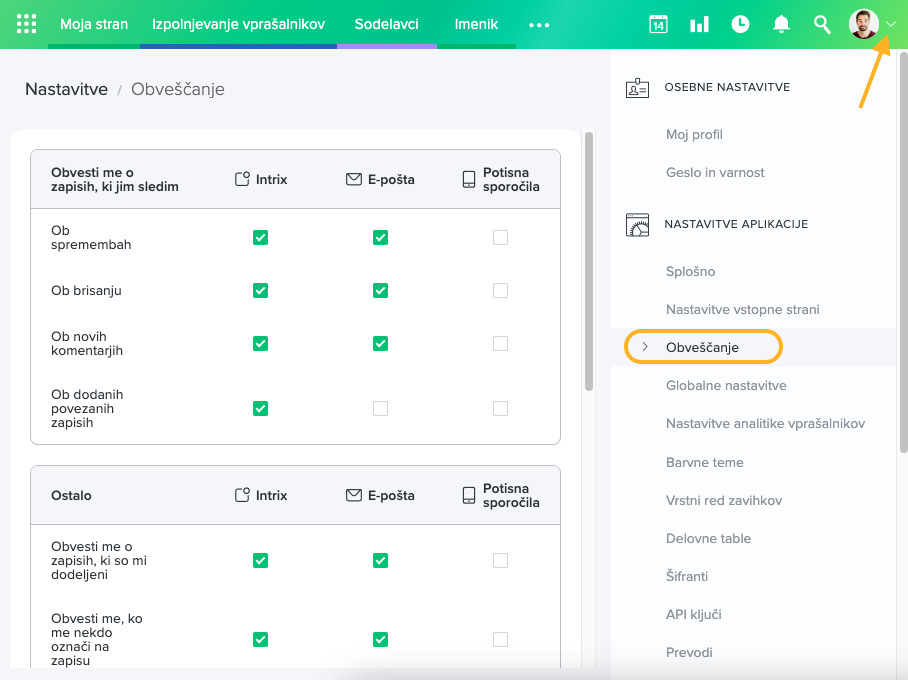Go to Barvne teme settings
Viewport: 908px width, 680px height.
click(x=704, y=462)
